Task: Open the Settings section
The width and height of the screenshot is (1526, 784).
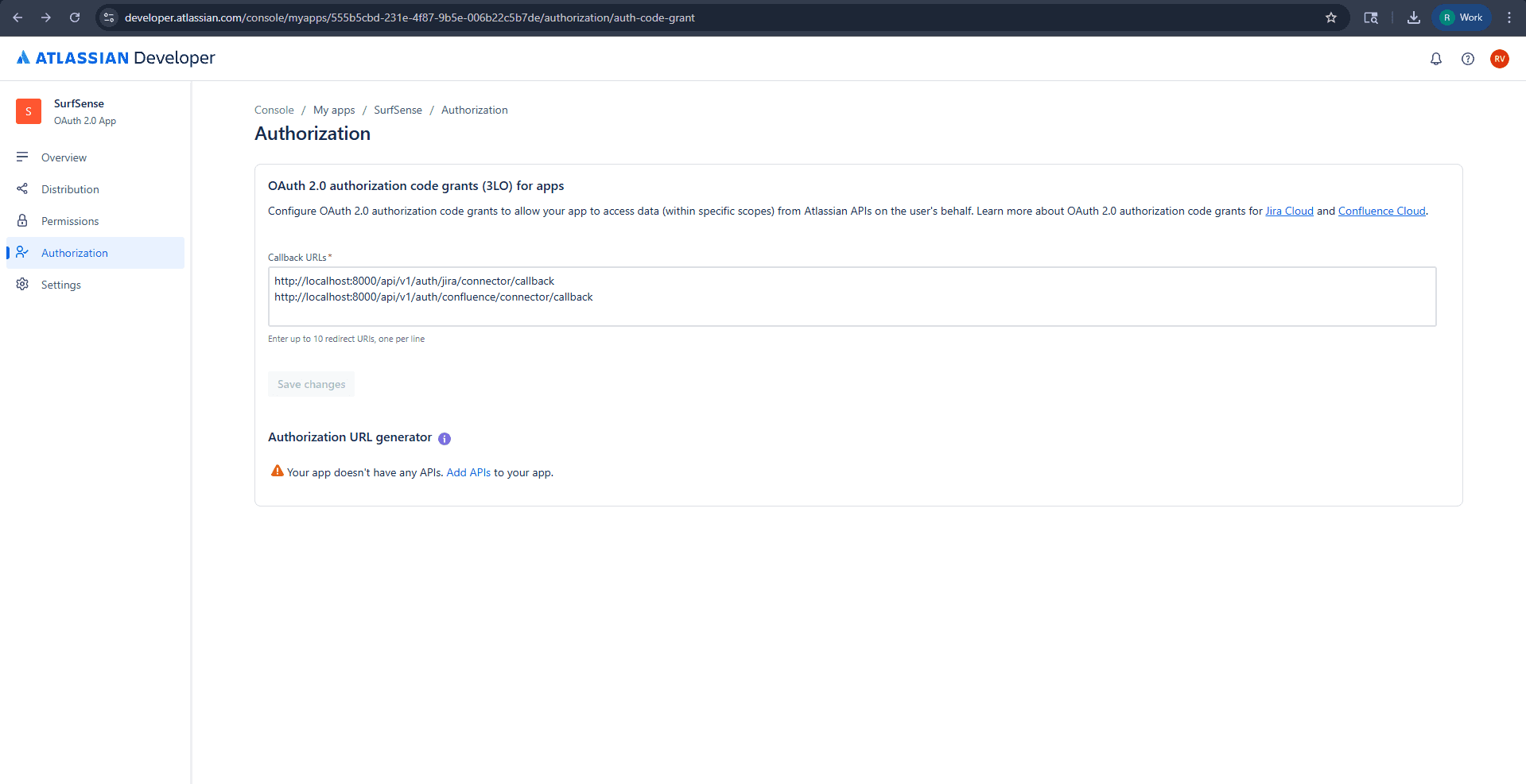Action: 60,284
